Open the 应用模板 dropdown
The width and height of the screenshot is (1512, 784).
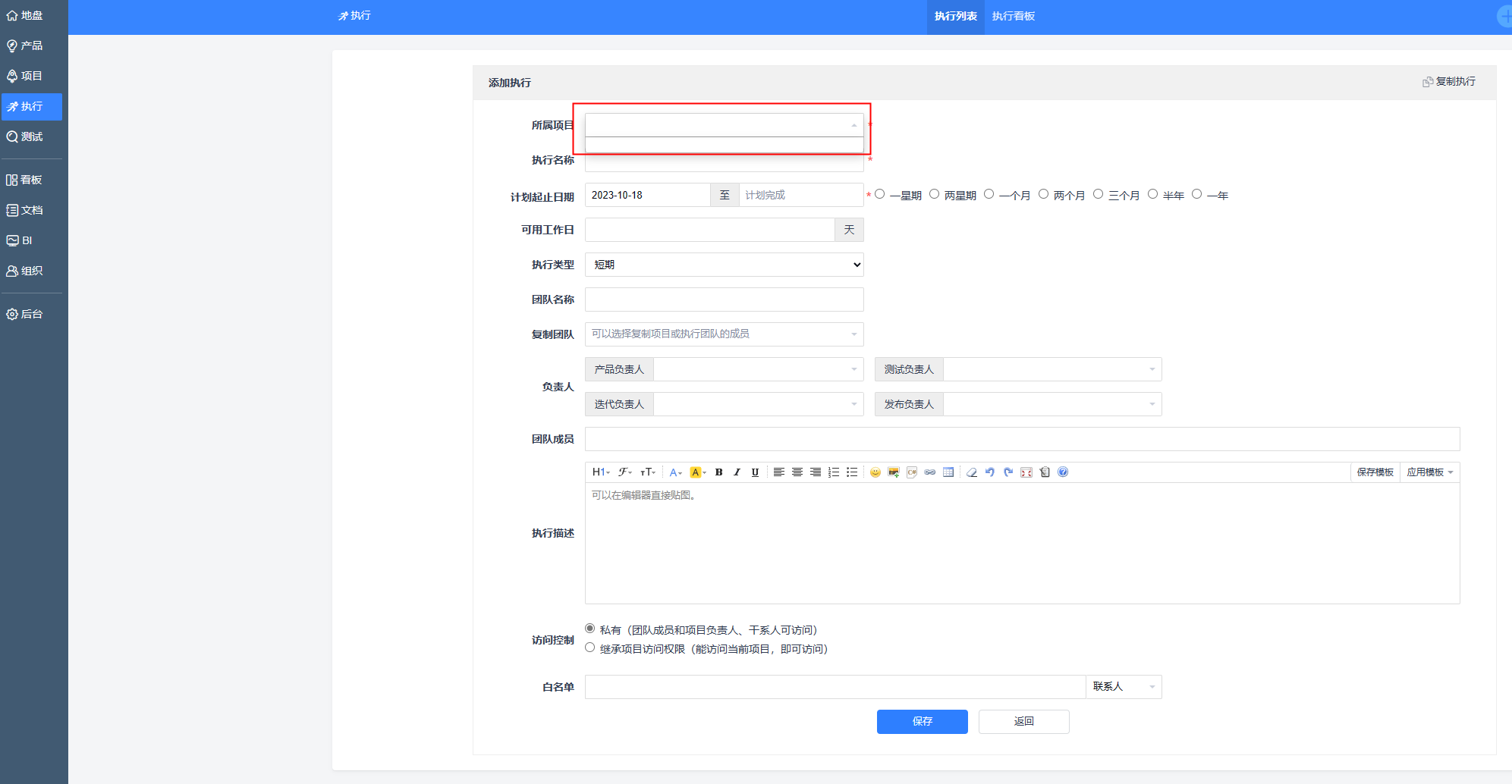pyautogui.click(x=1429, y=472)
